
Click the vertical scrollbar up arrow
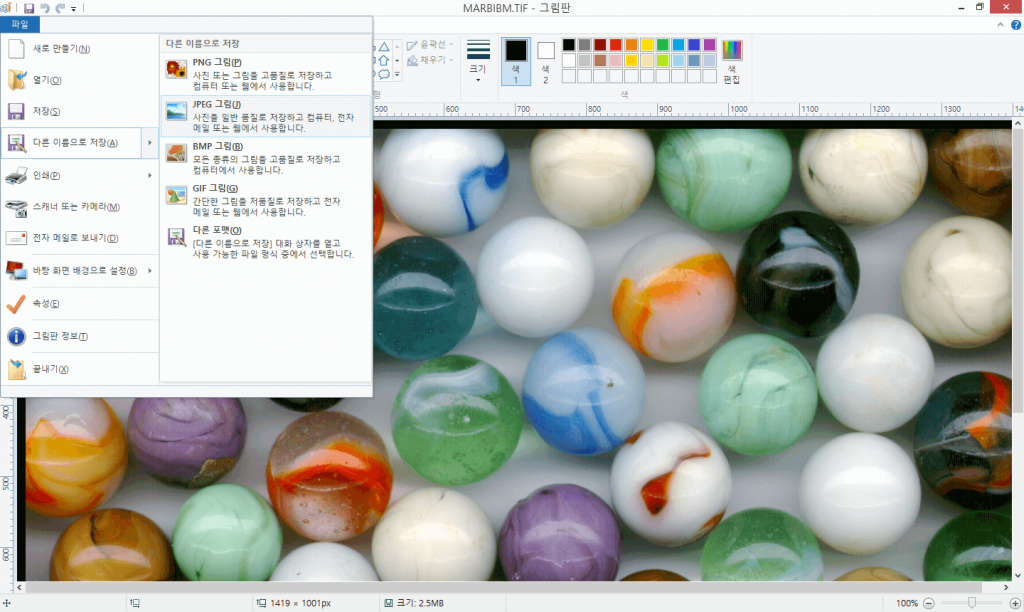pyautogui.click(x=1017, y=123)
